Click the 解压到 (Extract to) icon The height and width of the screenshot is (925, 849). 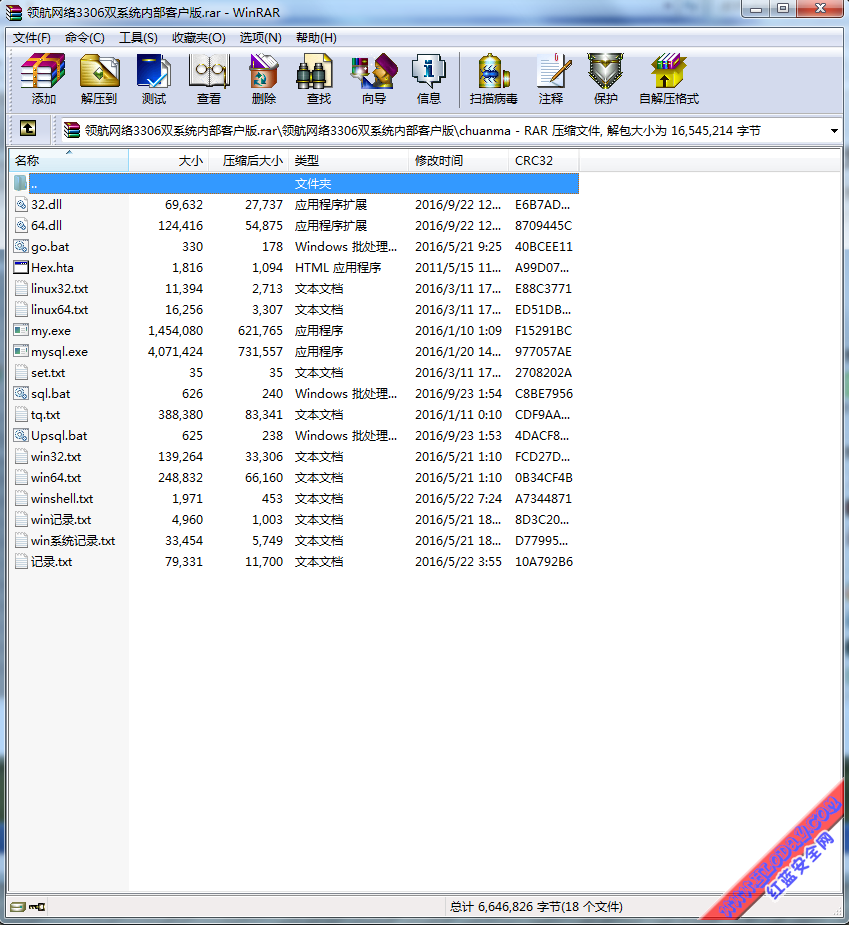(x=99, y=79)
